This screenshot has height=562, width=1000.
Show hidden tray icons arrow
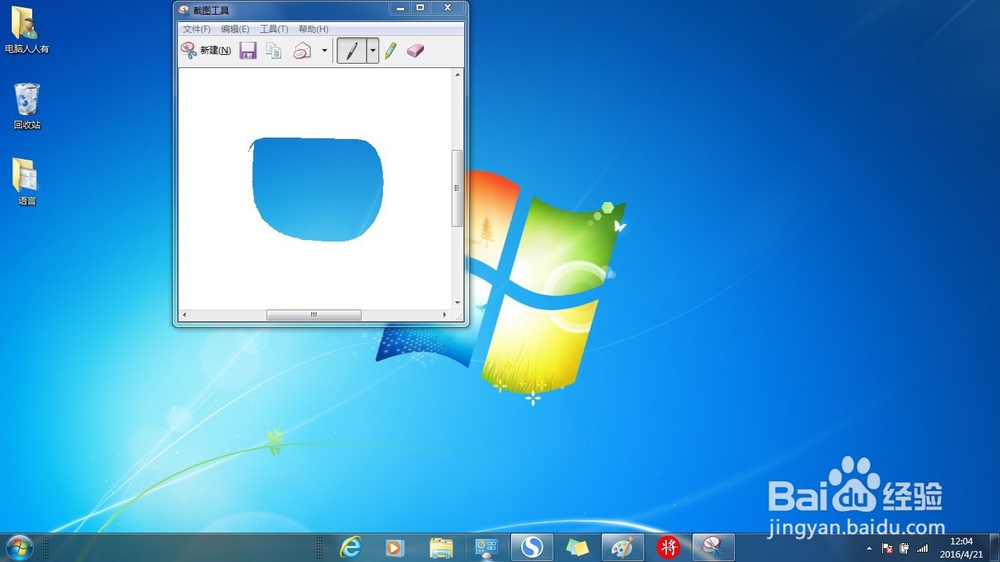(x=869, y=548)
